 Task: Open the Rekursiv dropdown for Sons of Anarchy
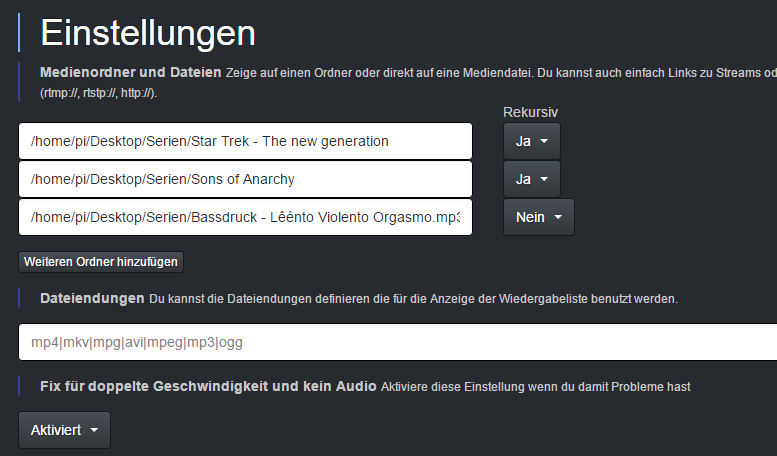click(x=532, y=179)
